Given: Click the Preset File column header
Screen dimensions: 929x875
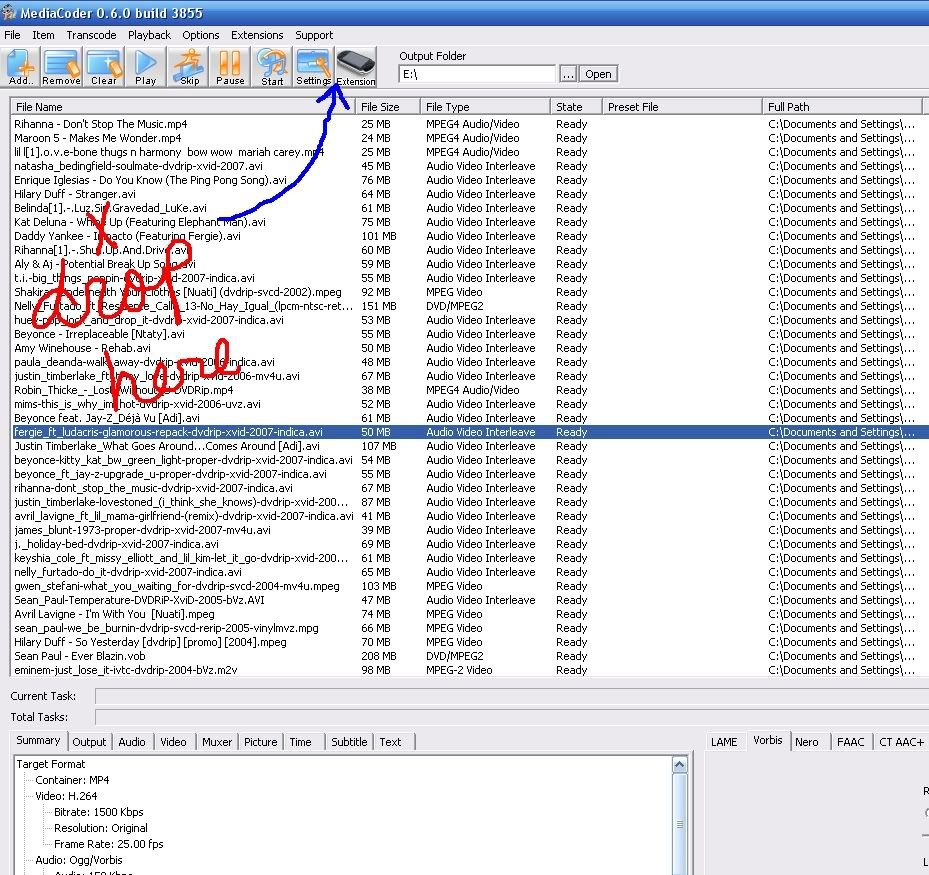Looking at the screenshot, I should (682, 107).
